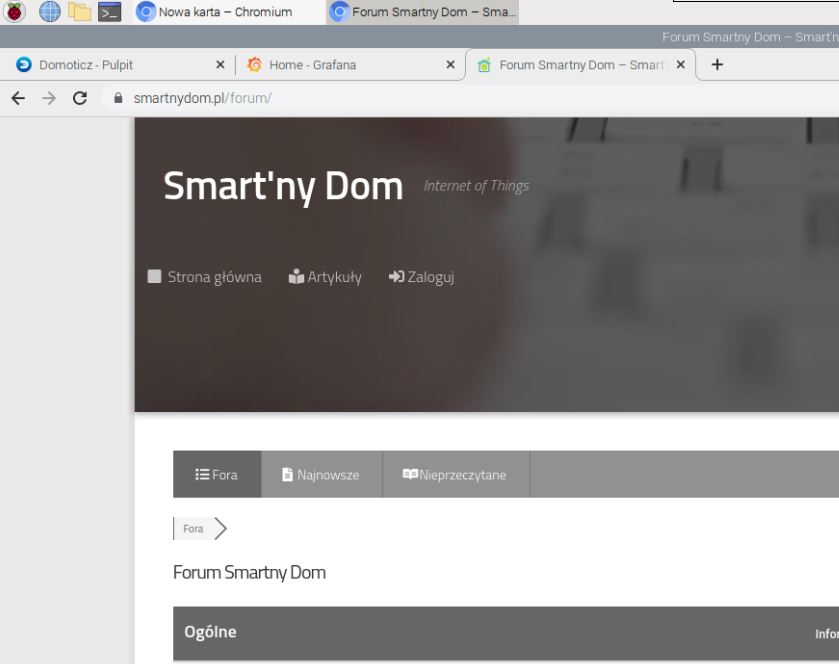Click the Forum Smartny Dom heading

tap(249, 573)
